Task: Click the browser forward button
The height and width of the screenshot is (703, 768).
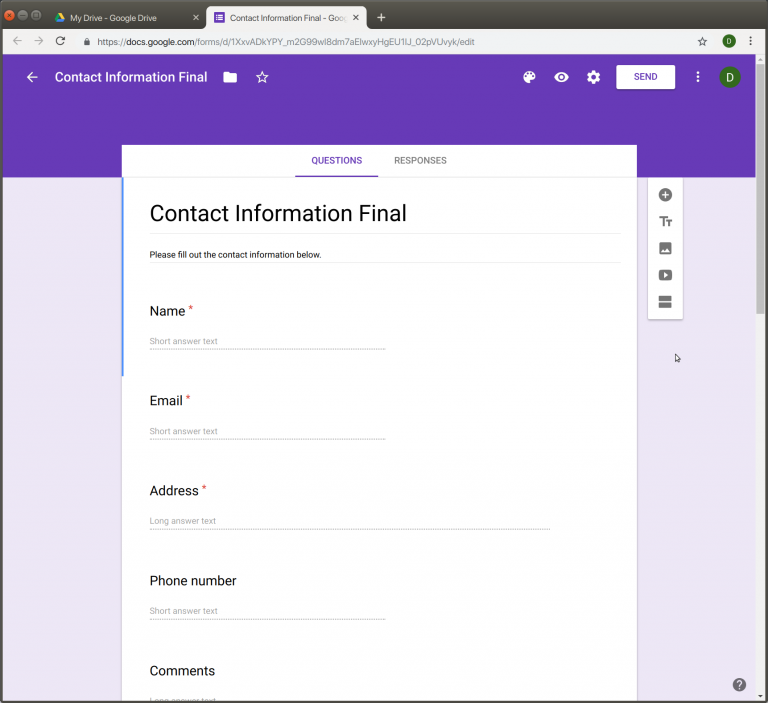Action: coord(39,41)
